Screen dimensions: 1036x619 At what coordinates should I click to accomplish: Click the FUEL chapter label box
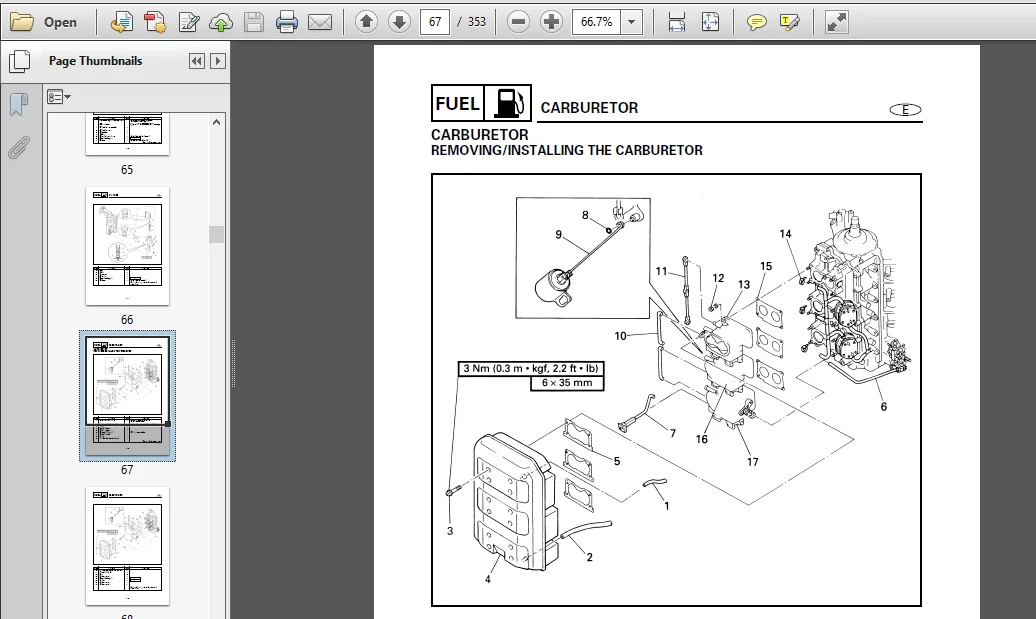click(457, 104)
